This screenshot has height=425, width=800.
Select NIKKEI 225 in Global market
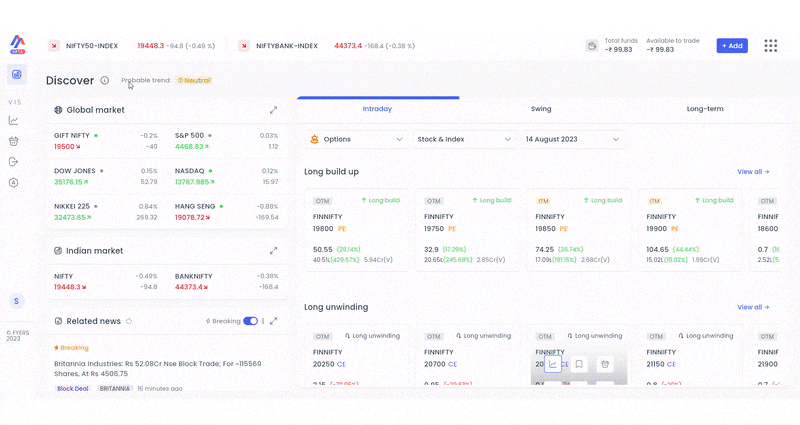coord(106,212)
